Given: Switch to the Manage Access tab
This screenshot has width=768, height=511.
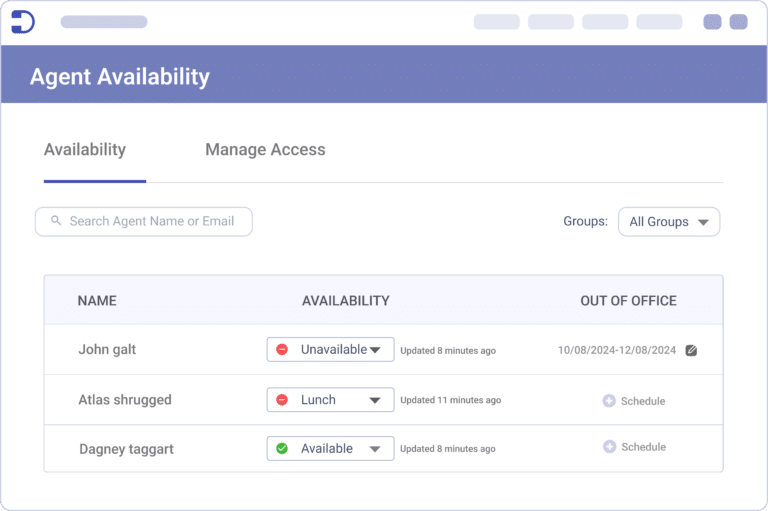Looking at the screenshot, I should (265, 150).
